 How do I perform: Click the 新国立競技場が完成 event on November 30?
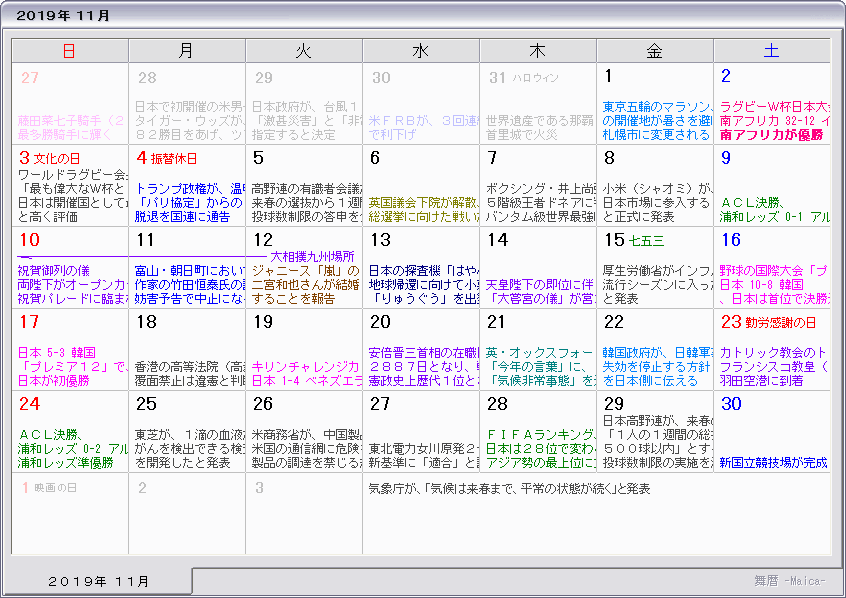pos(773,462)
